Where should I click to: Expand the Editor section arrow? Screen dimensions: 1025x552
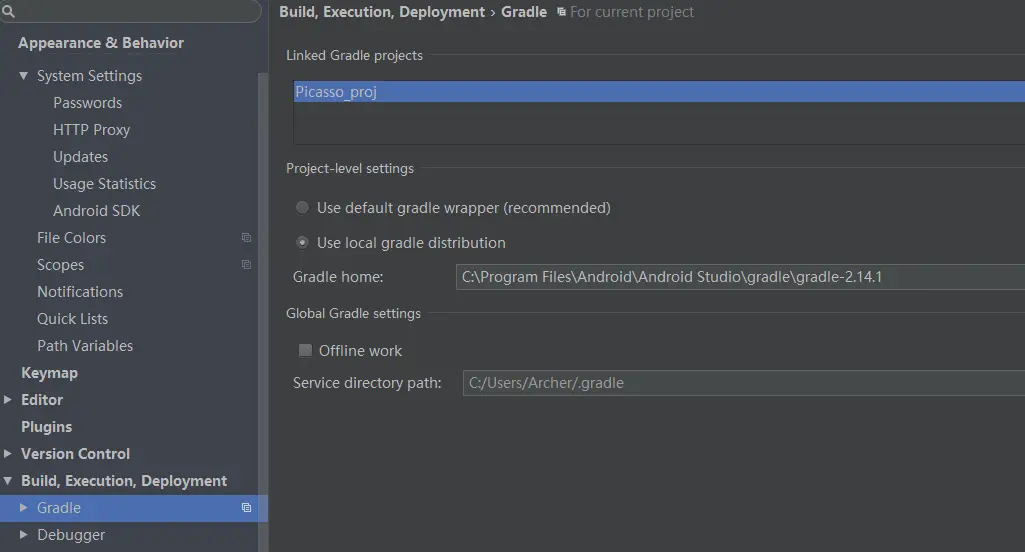coord(8,400)
